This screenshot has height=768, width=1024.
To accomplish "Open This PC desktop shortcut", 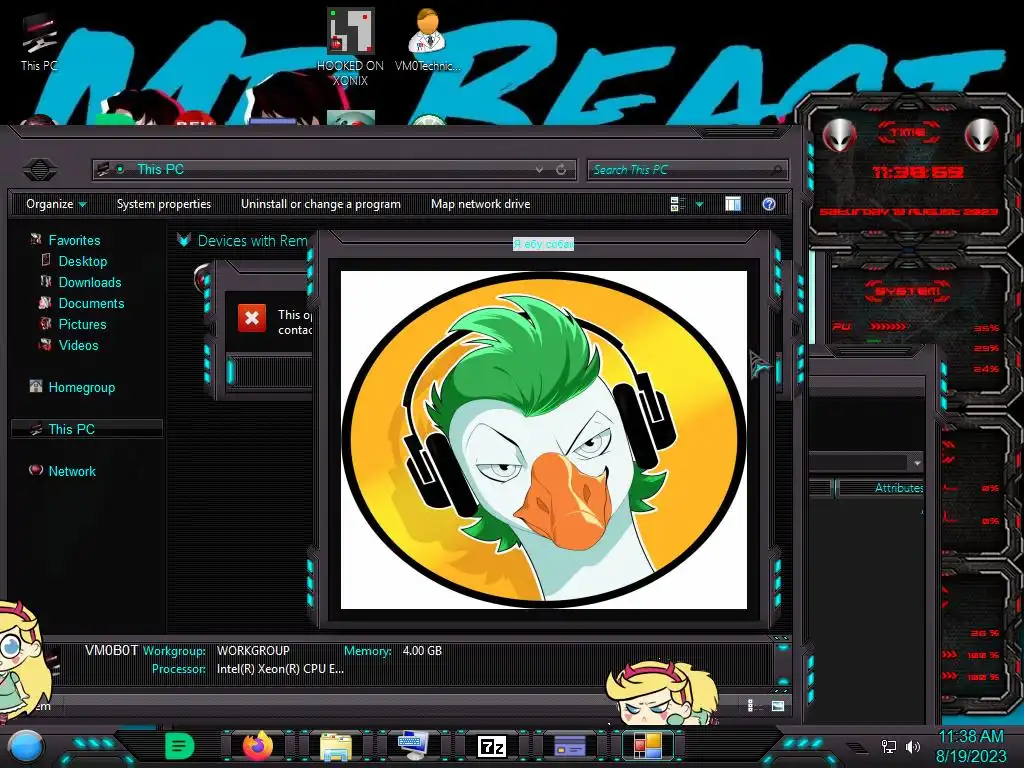I will [x=39, y=40].
